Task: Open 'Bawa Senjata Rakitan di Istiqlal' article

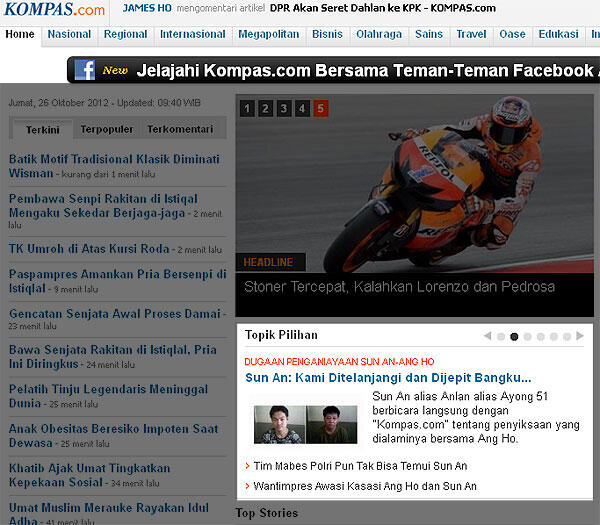Action: pyautogui.click(x=112, y=357)
